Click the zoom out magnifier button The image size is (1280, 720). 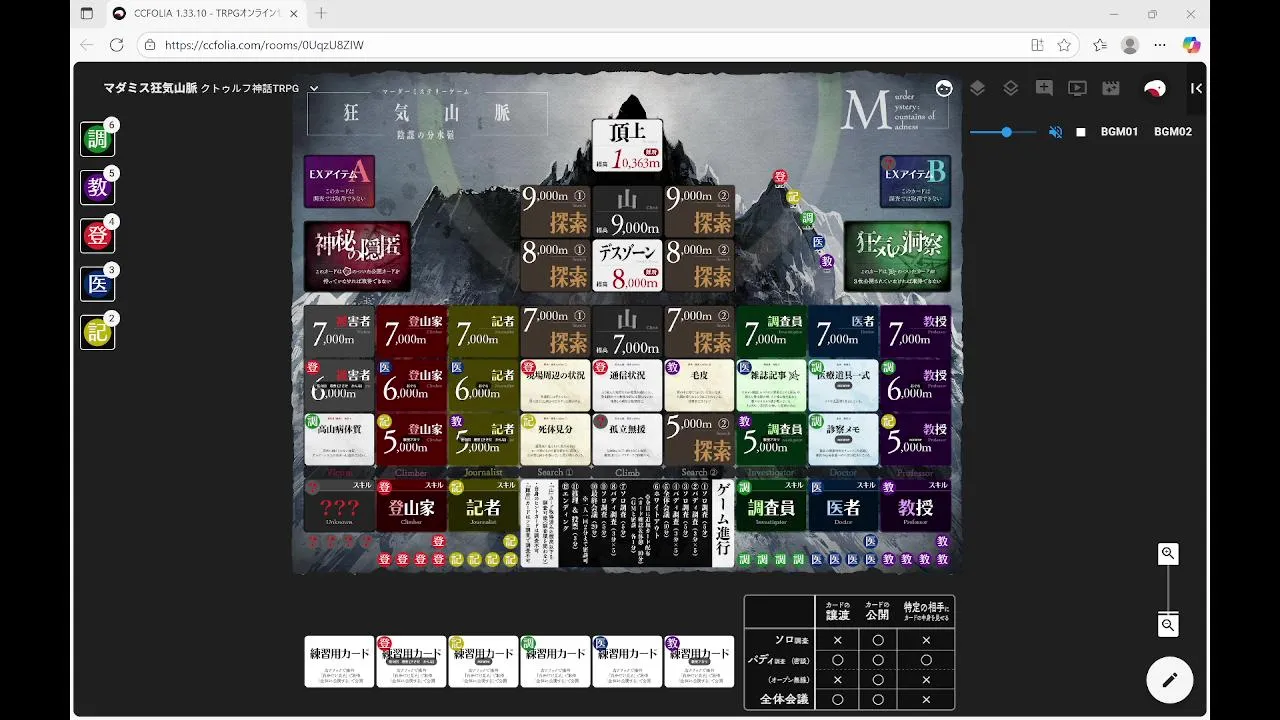point(1168,625)
